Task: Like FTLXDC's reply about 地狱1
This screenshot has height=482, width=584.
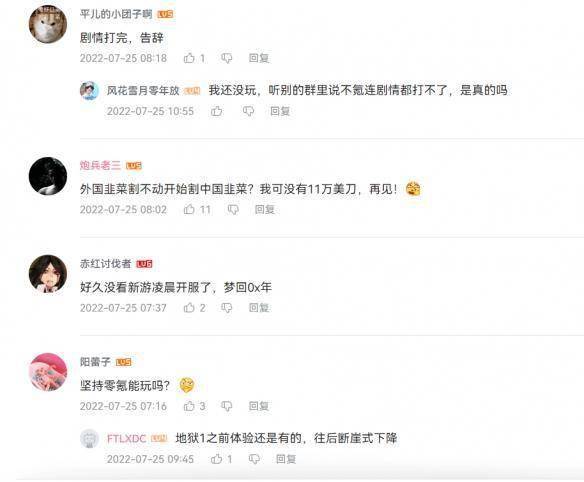Action: click(x=216, y=459)
